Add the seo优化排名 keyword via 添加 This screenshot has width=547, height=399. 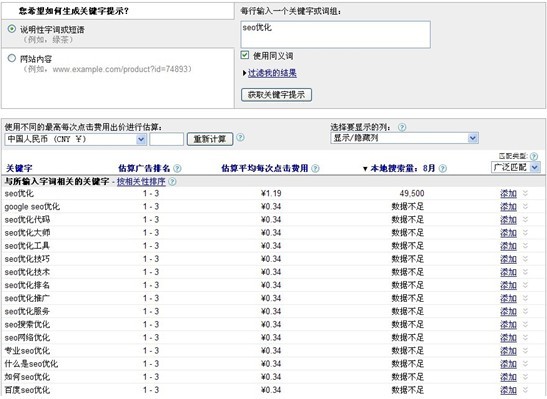pos(508,285)
